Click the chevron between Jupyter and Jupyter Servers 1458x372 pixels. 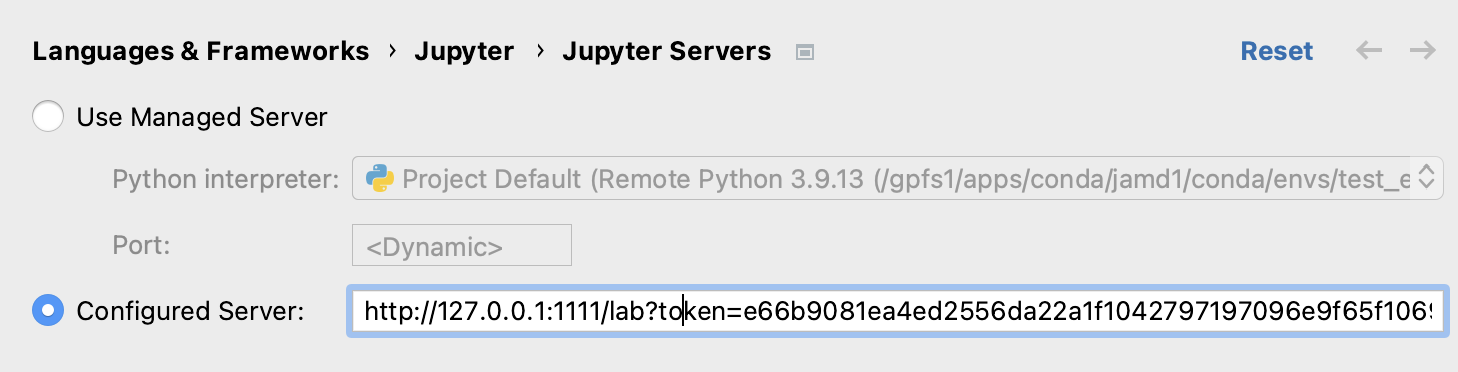pyautogui.click(x=539, y=51)
